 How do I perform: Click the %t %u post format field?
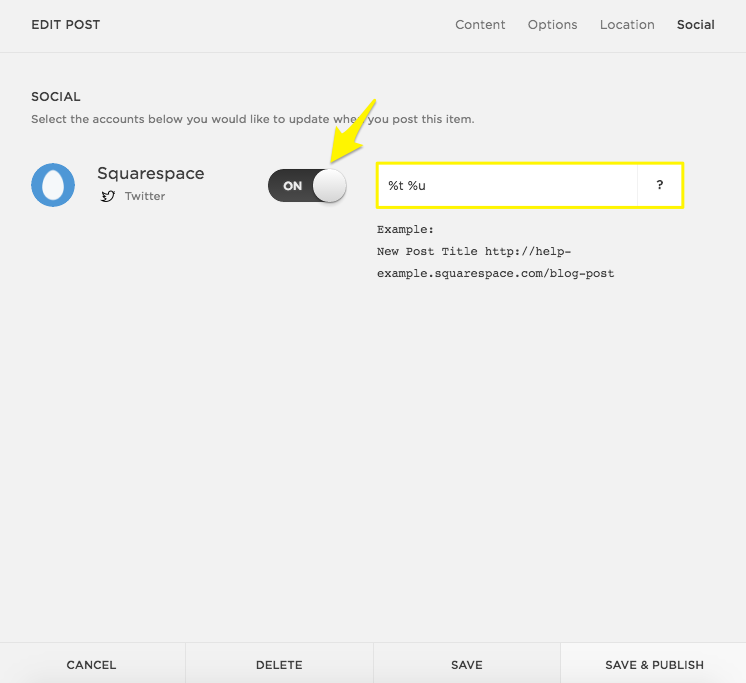click(507, 185)
